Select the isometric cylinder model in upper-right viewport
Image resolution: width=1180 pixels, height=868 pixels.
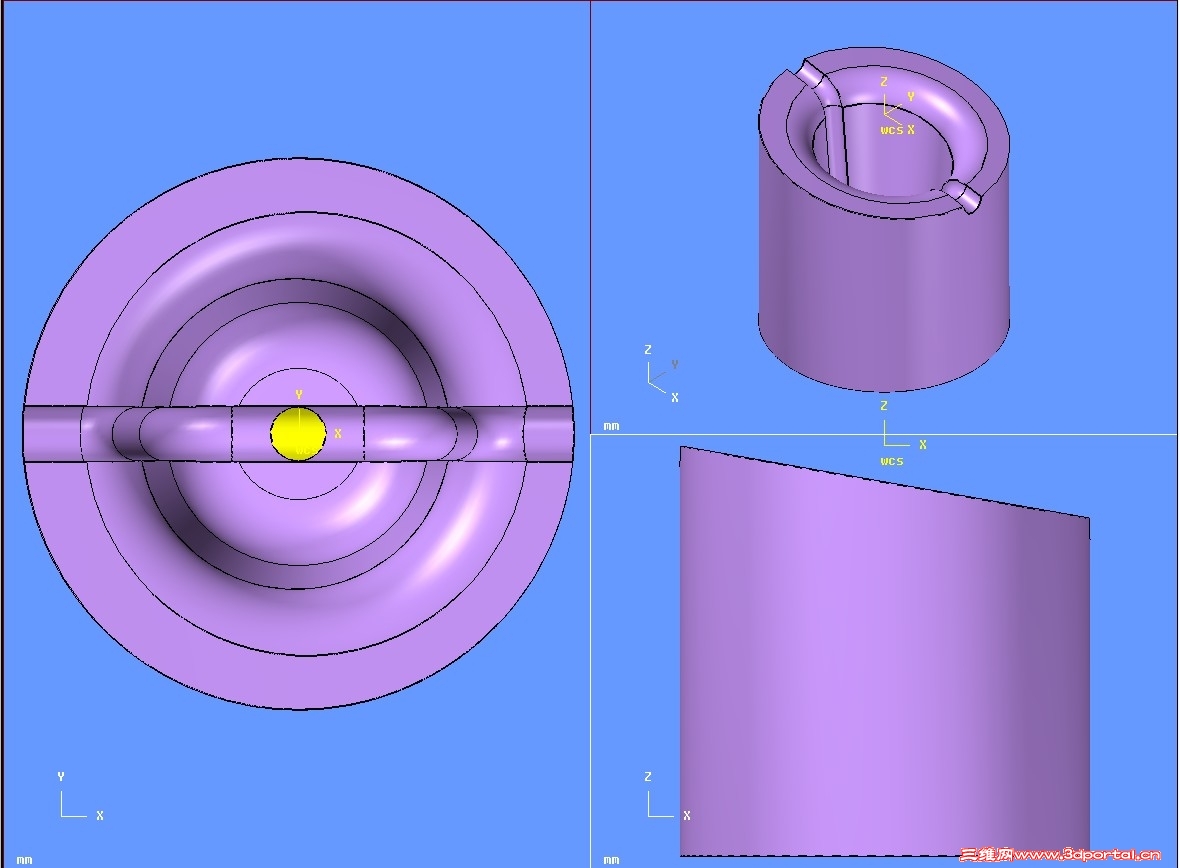pyautogui.click(x=883, y=218)
